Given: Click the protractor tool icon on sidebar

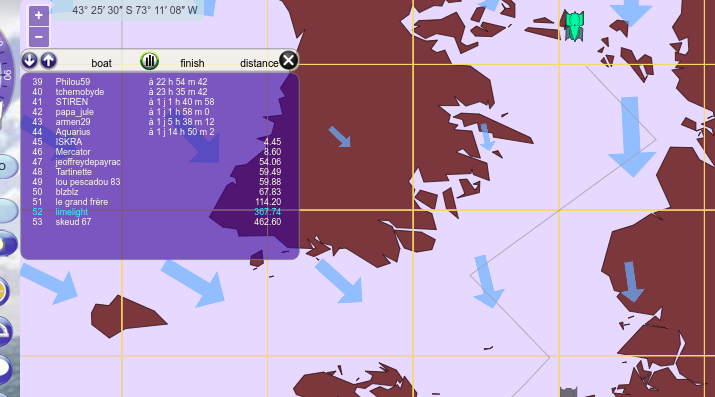Looking at the screenshot, I should (x=5, y=331).
